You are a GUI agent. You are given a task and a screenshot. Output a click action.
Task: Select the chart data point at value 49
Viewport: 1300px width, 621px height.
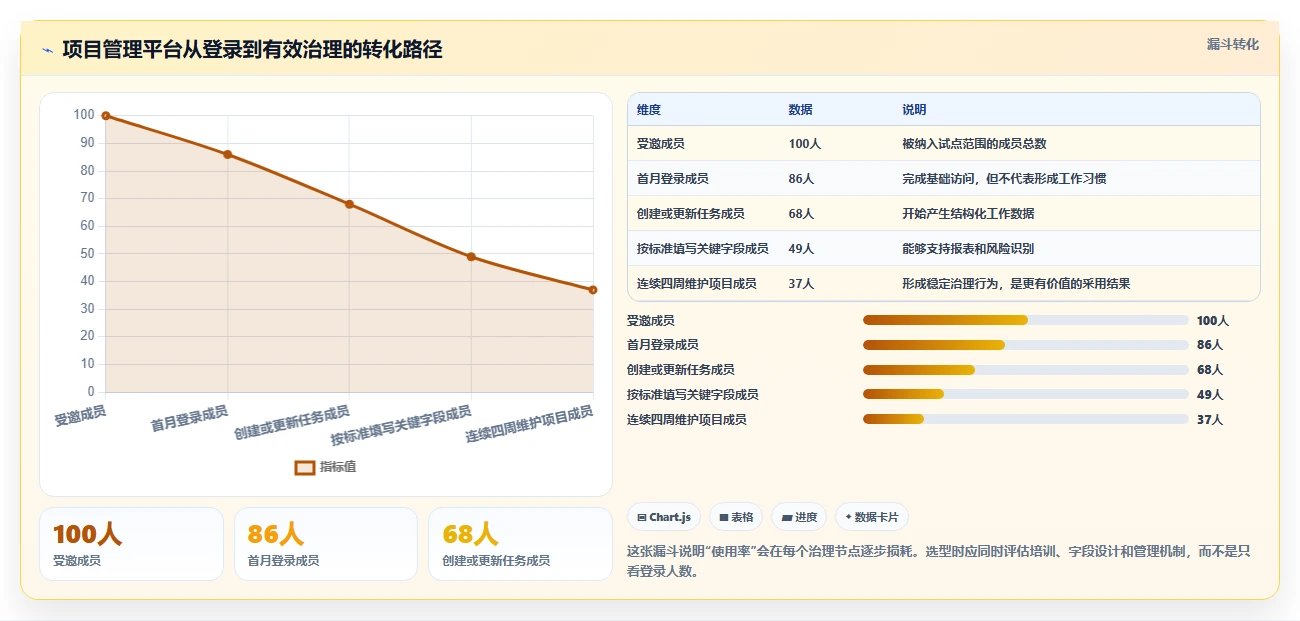point(471,257)
